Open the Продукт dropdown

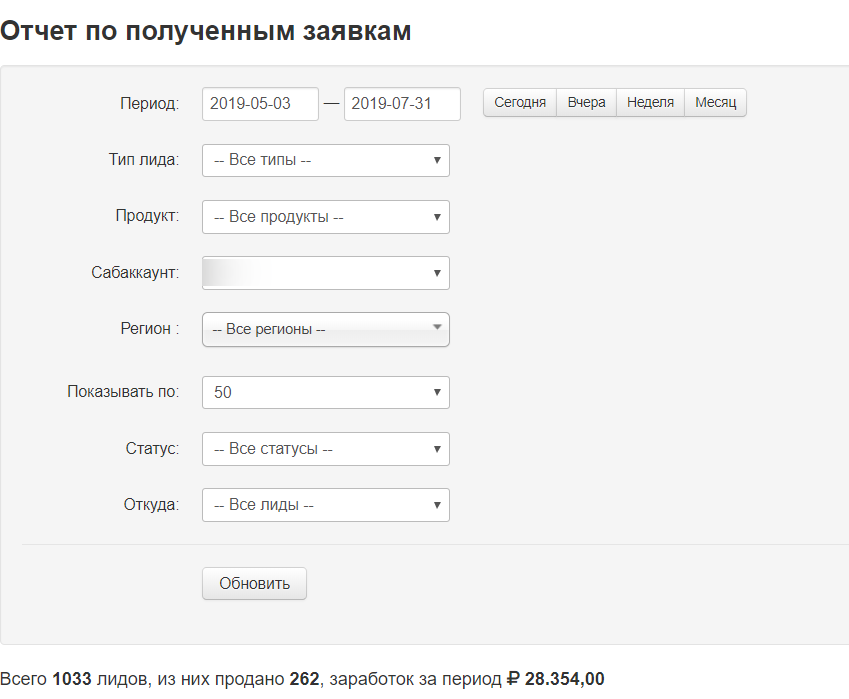[325, 217]
